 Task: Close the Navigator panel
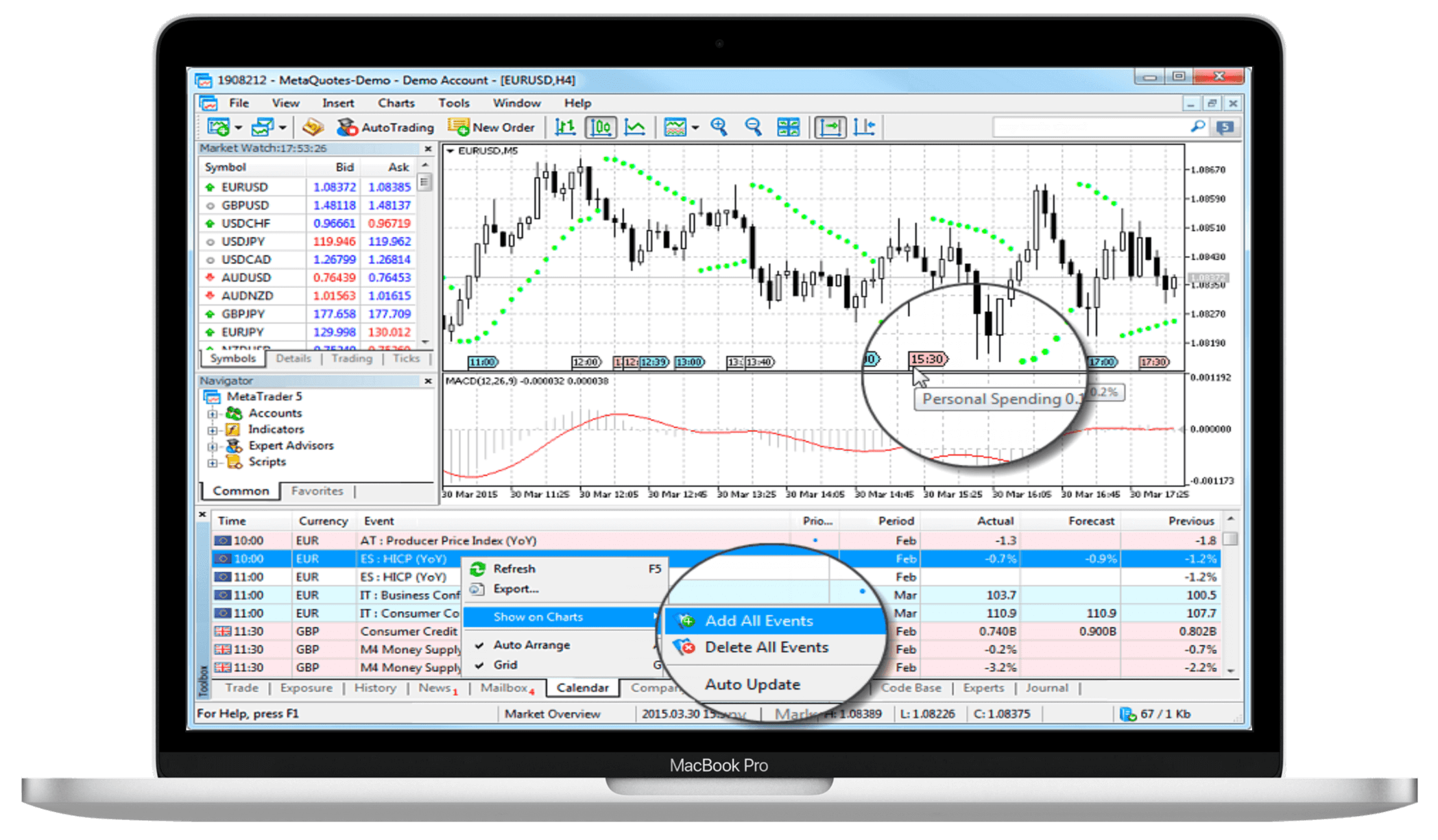tap(428, 381)
